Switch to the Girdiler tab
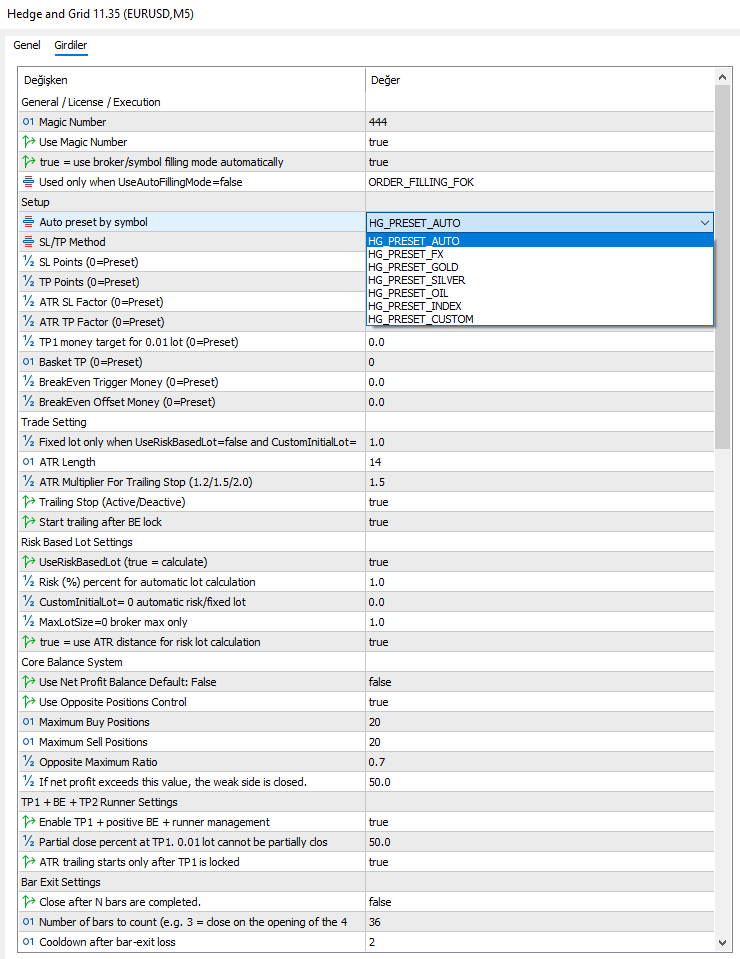This screenshot has width=740, height=959. pyautogui.click(x=70, y=45)
